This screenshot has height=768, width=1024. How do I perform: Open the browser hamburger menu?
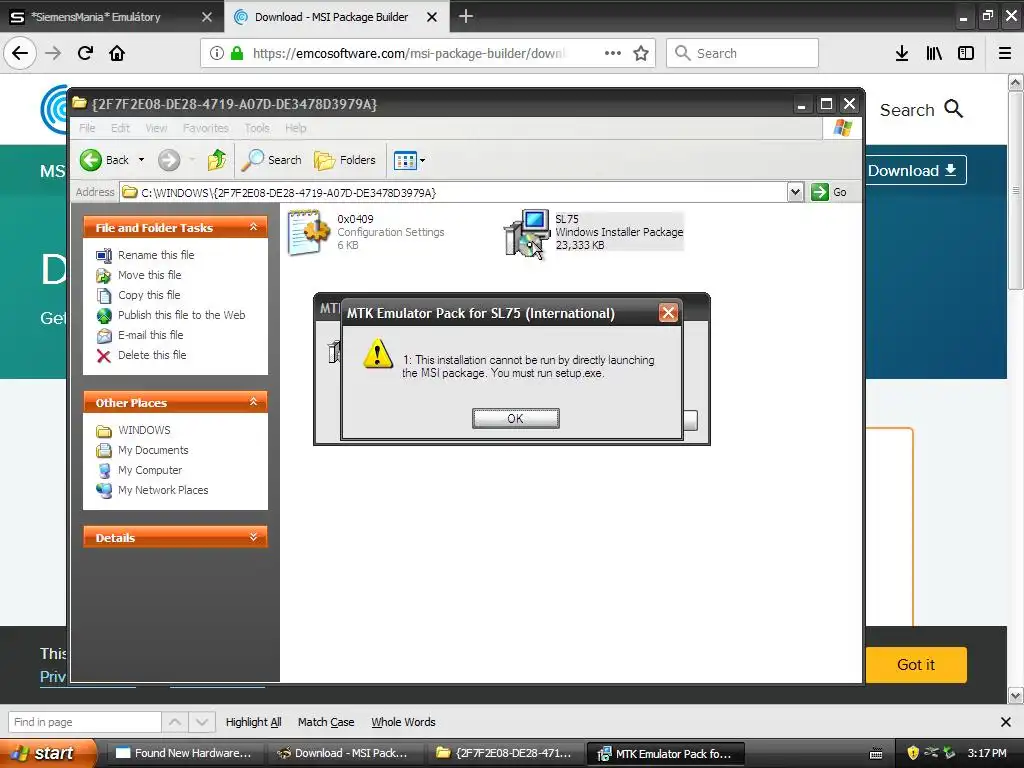(1005, 53)
